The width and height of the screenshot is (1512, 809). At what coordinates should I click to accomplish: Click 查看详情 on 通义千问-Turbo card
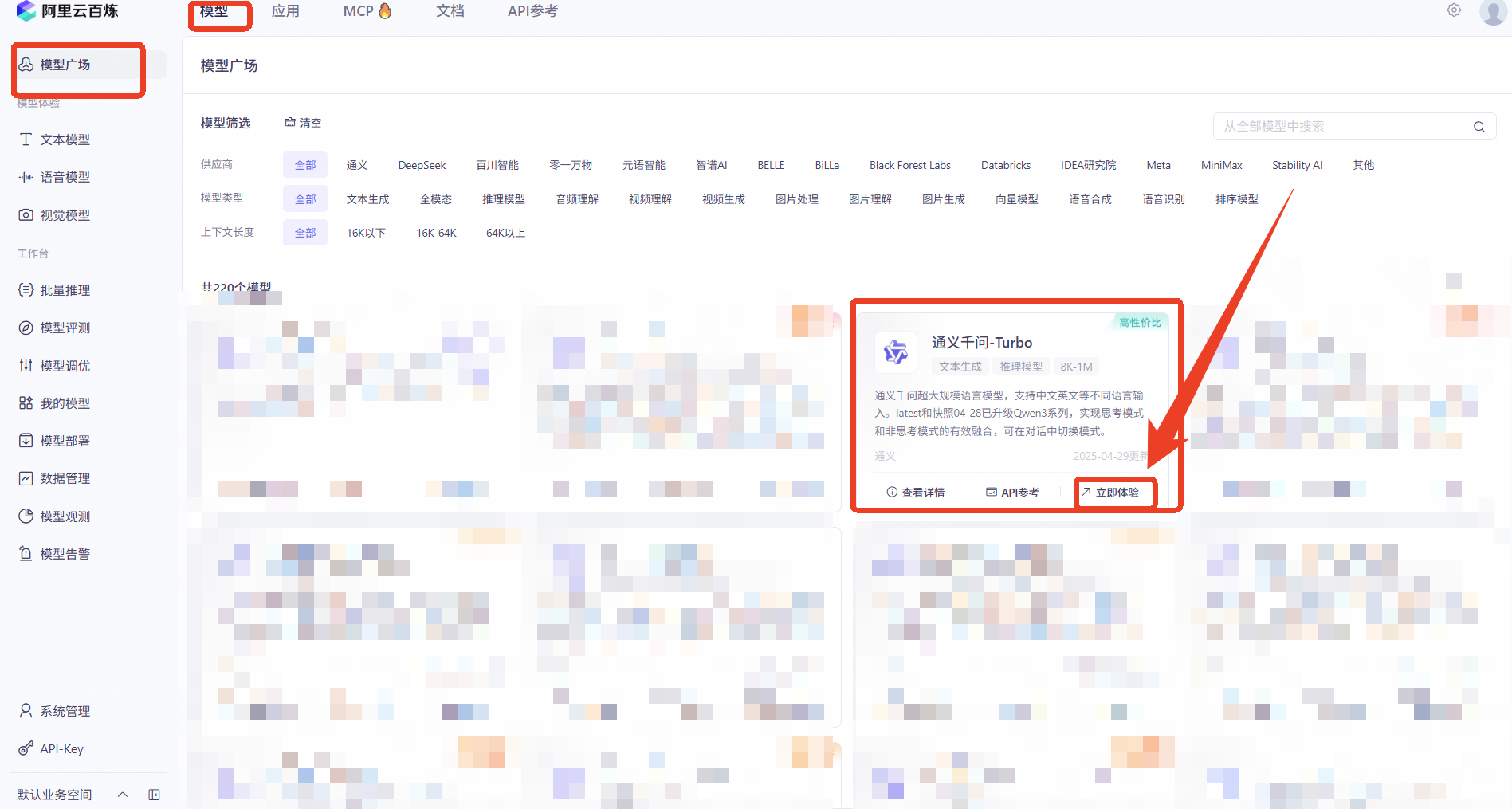(916, 493)
